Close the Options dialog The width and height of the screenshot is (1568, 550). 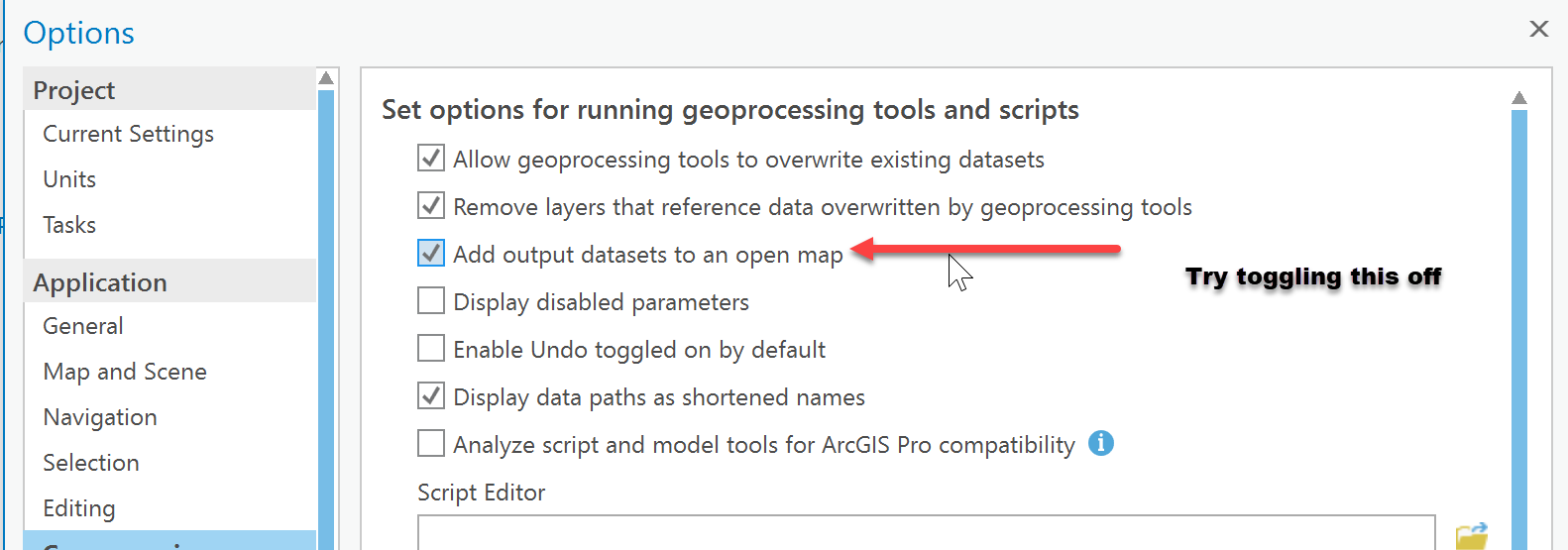[x=1538, y=29]
